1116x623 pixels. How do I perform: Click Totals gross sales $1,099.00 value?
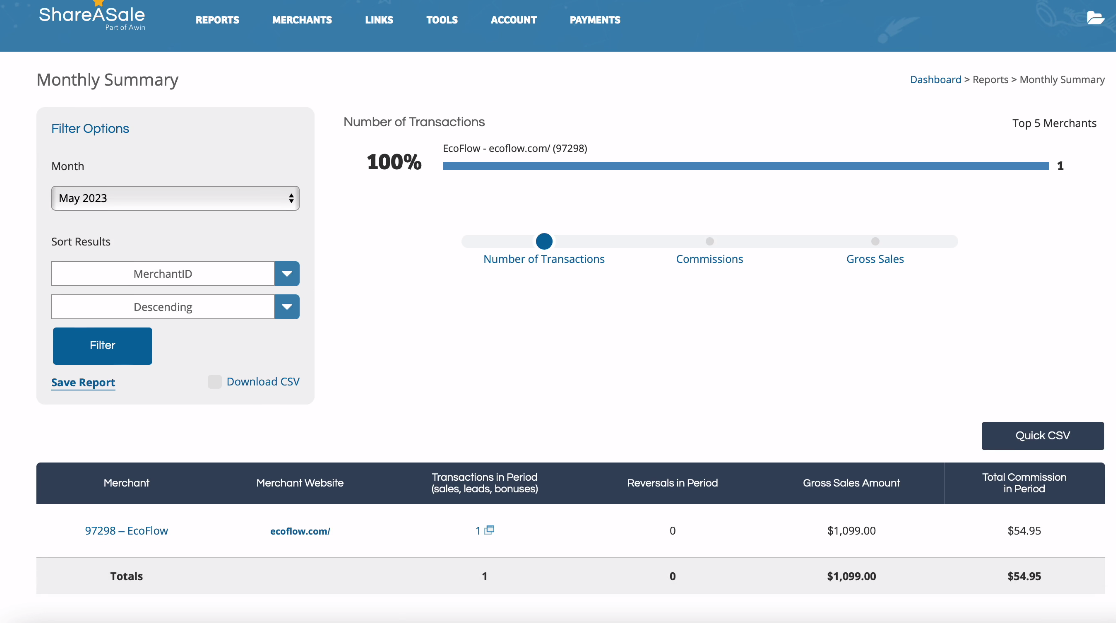pos(851,576)
